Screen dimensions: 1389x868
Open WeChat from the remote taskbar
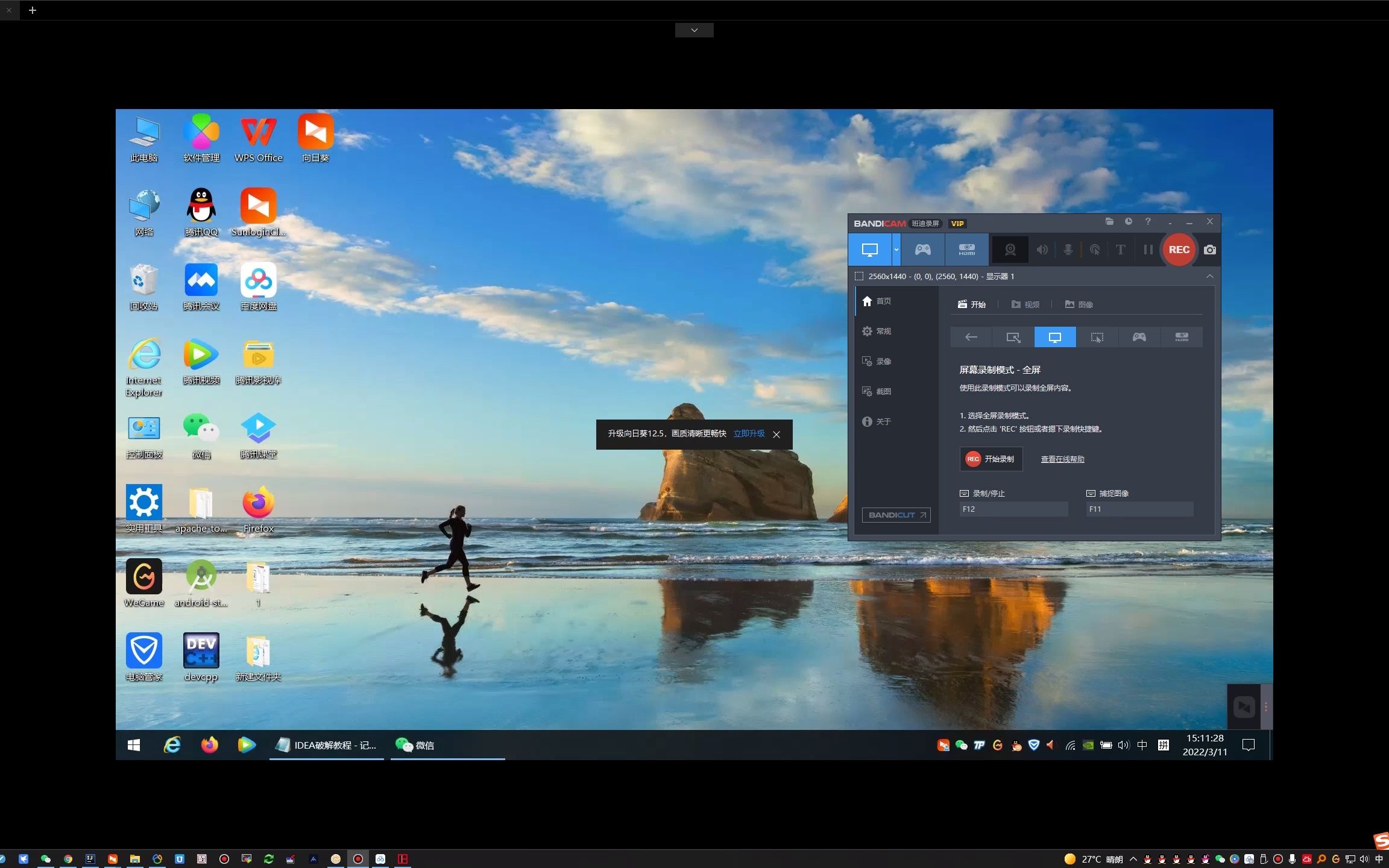point(415,745)
